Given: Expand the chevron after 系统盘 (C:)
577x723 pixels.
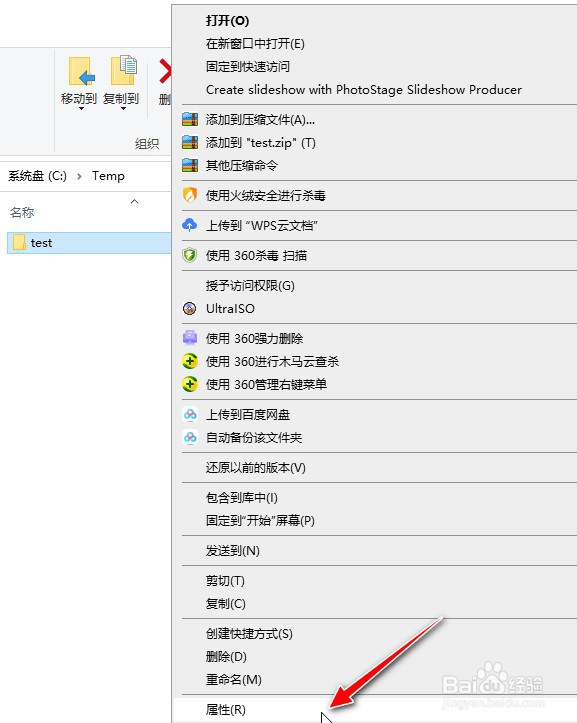Looking at the screenshot, I should 79,176.
